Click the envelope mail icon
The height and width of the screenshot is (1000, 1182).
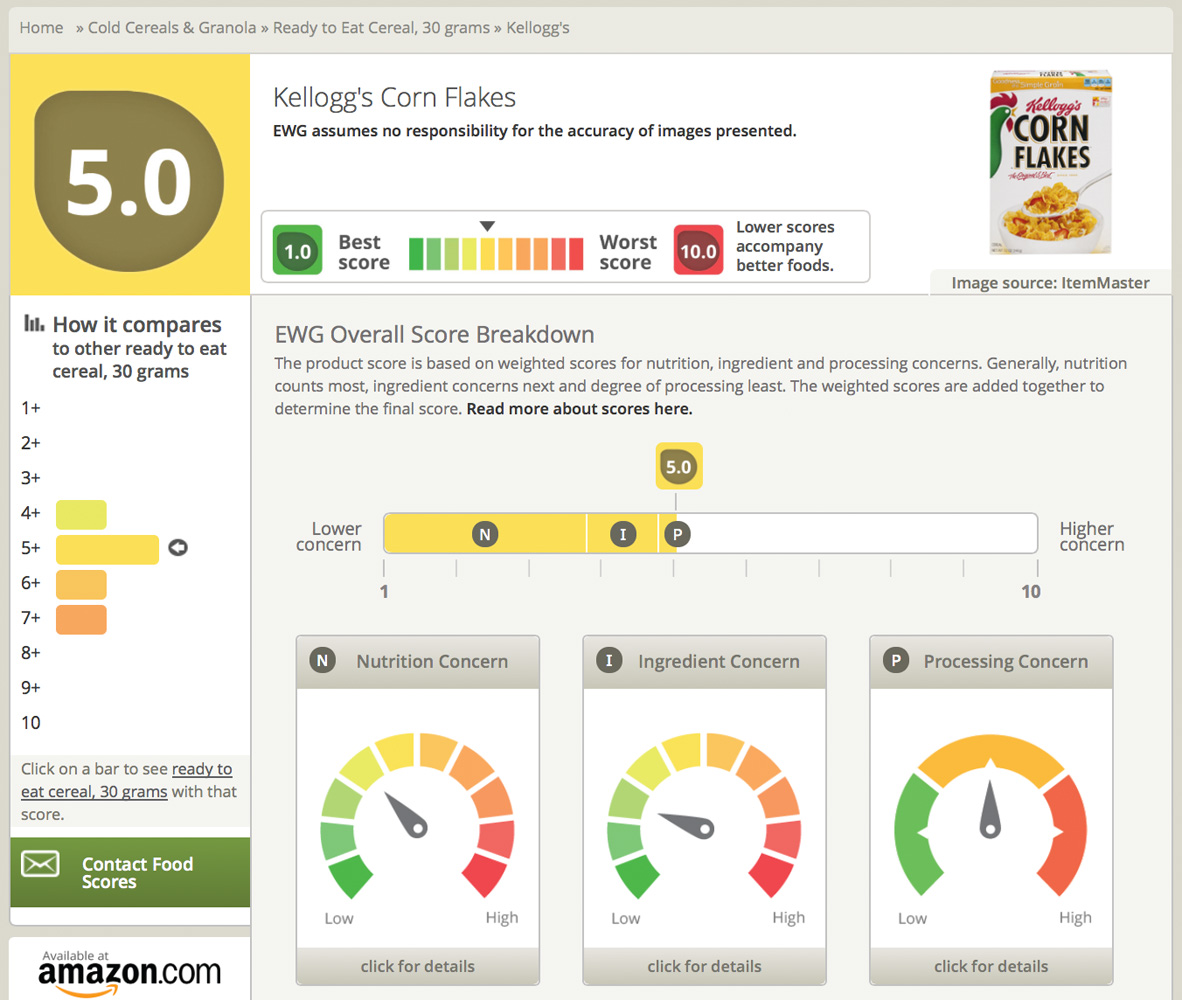40,864
